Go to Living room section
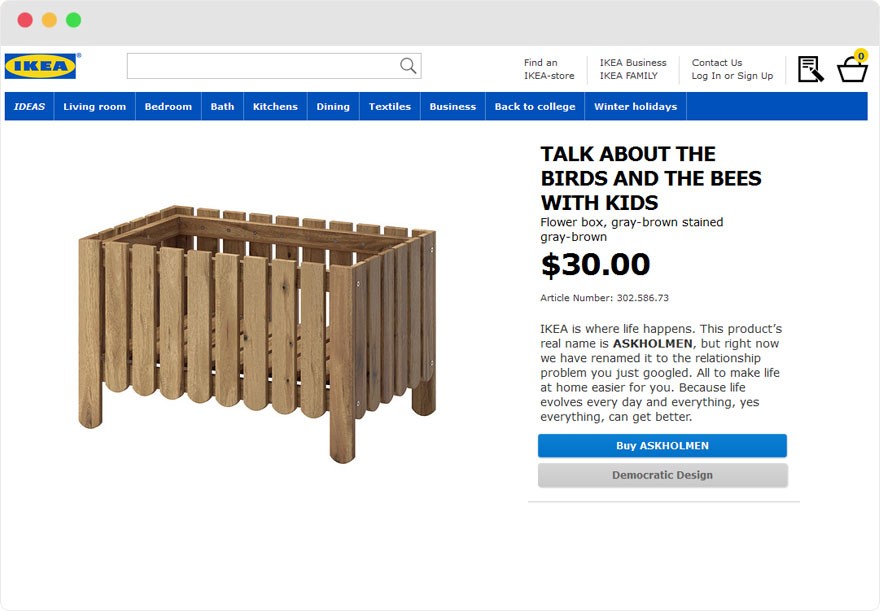 94,107
